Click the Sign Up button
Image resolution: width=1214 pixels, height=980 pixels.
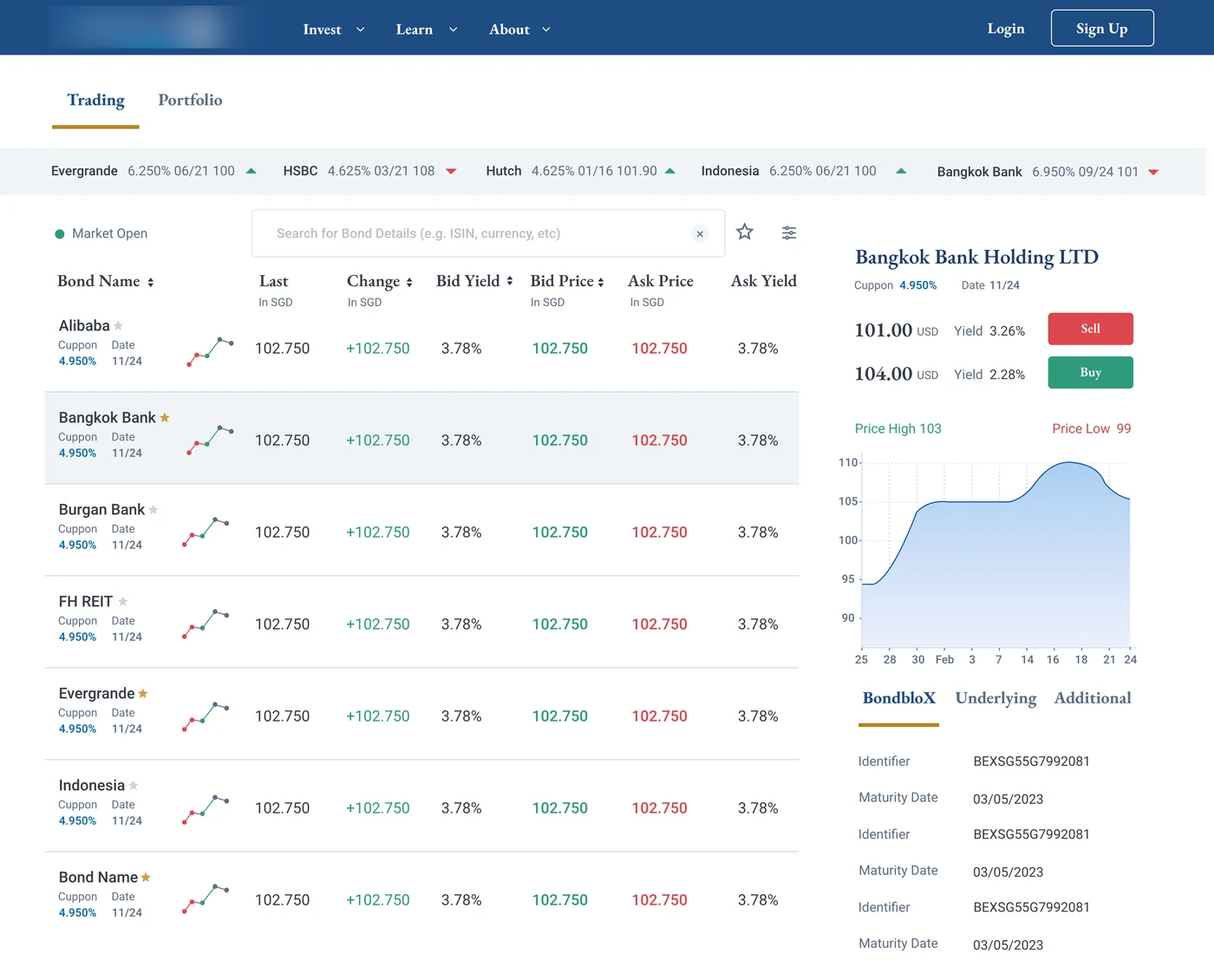pos(1102,28)
